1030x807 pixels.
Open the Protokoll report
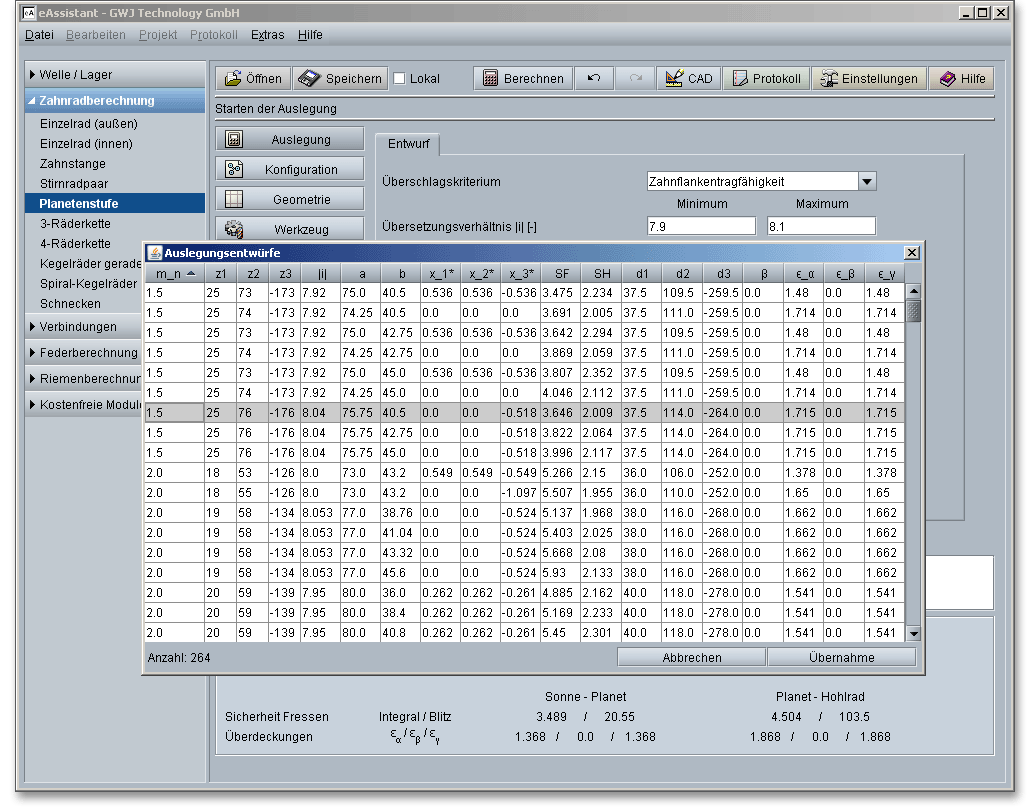click(x=766, y=79)
